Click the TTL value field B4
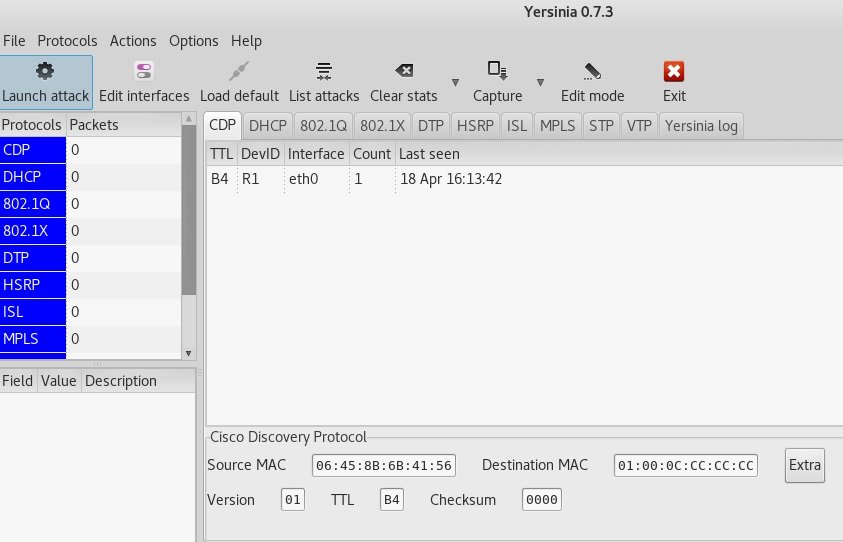 pyautogui.click(x=391, y=500)
